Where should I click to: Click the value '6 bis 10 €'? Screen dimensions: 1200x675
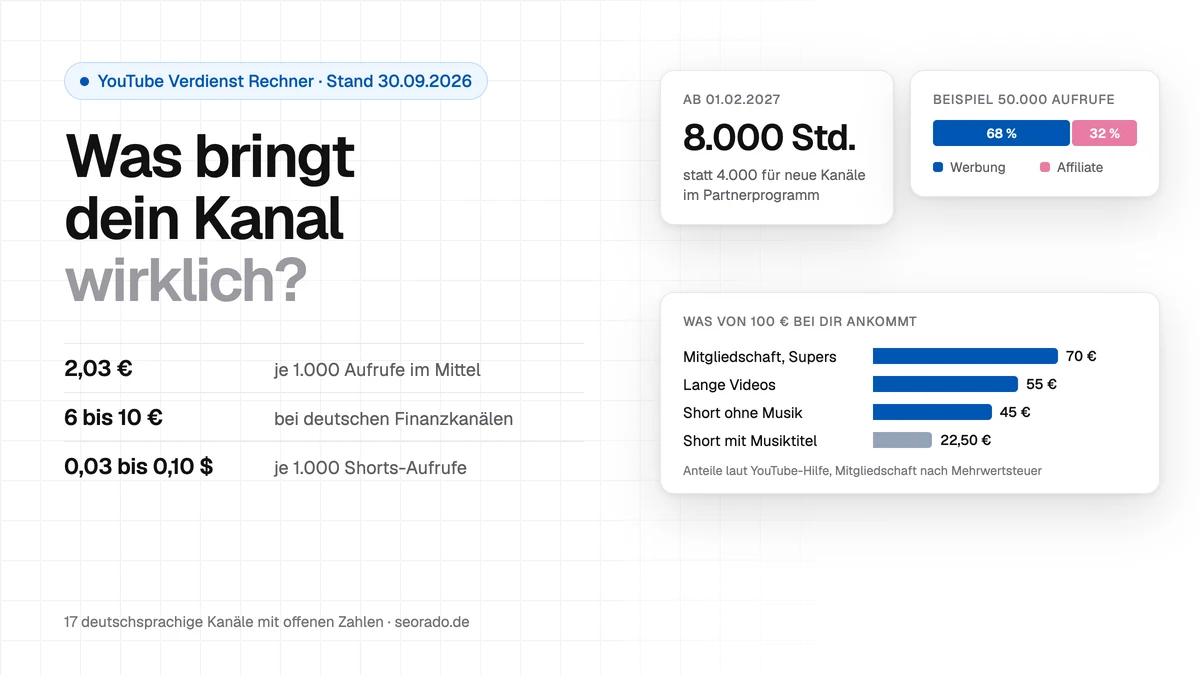[113, 417]
